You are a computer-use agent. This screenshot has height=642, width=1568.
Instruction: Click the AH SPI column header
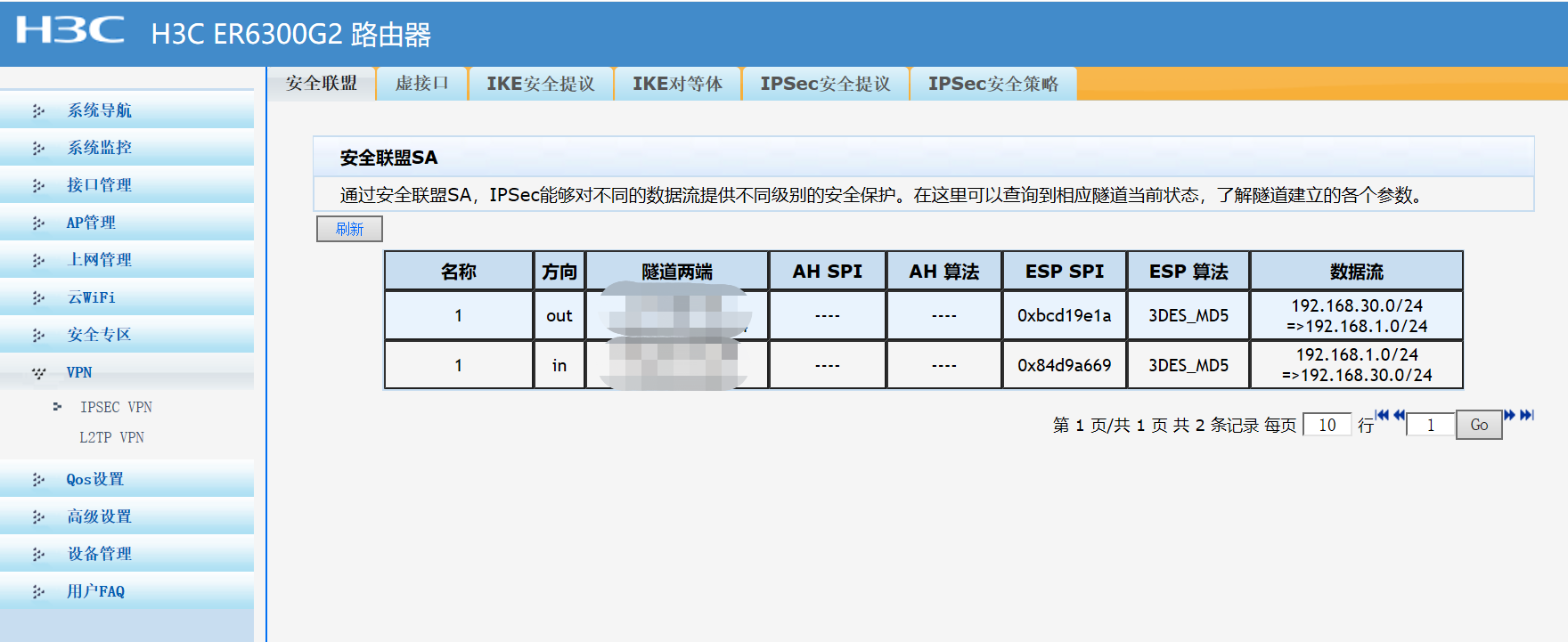(828, 272)
